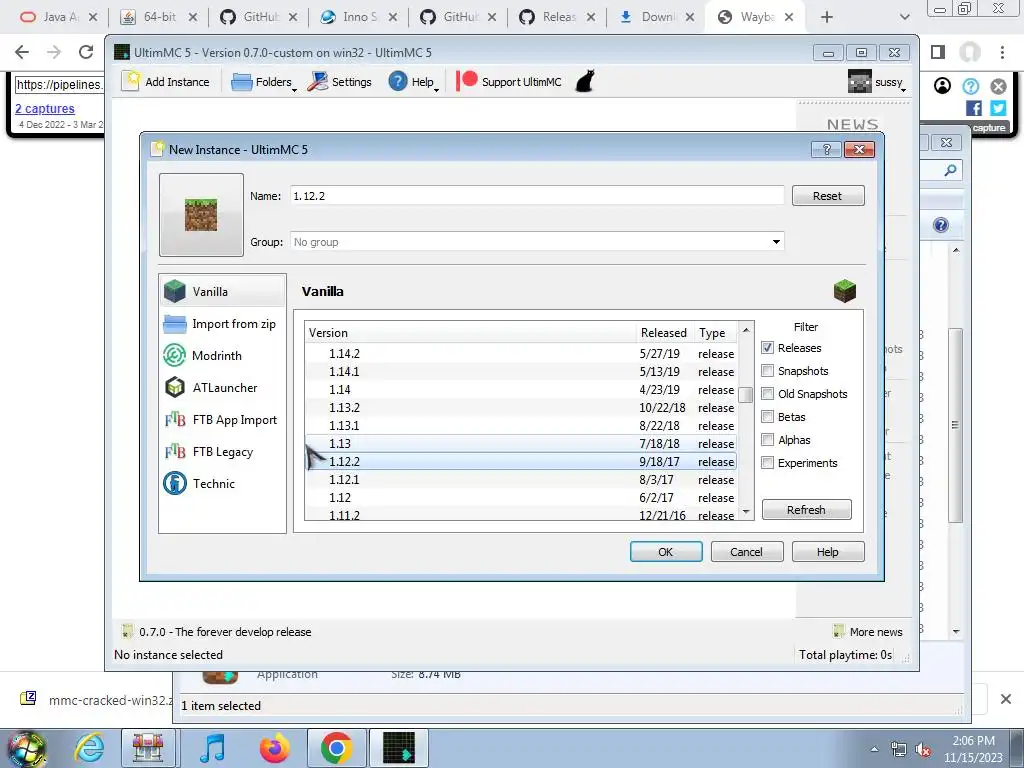Click the Facebook share icon in Wayback toolbar

974,108
